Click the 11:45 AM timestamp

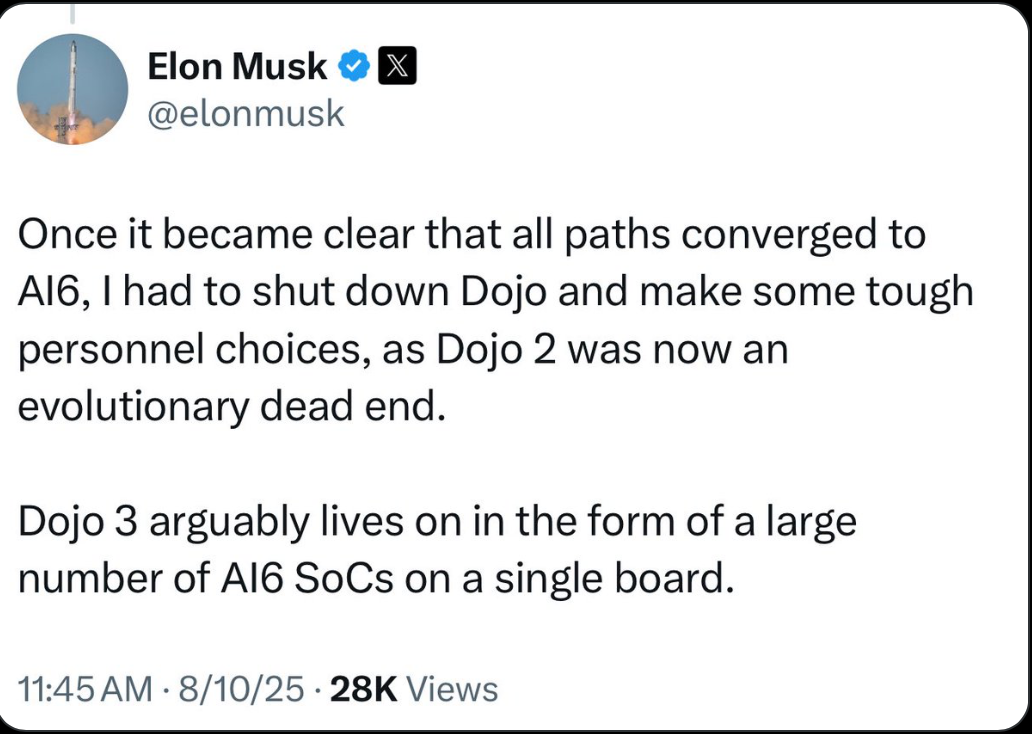(x=86, y=689)
